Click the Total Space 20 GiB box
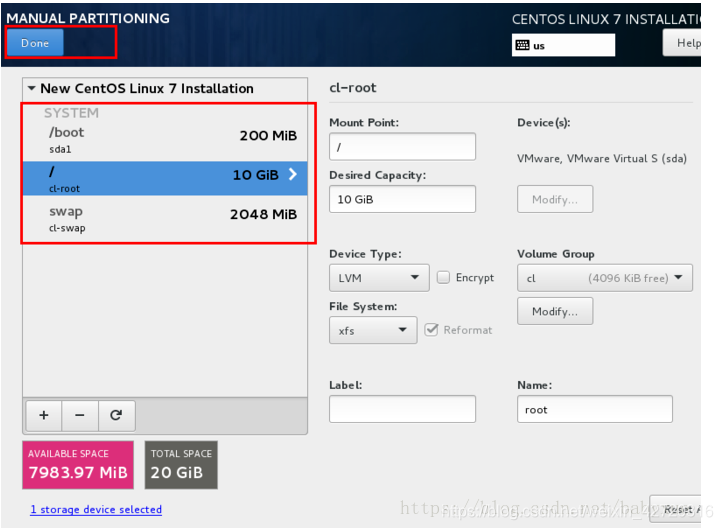This screenshot has height=530, width=723. 181,465
